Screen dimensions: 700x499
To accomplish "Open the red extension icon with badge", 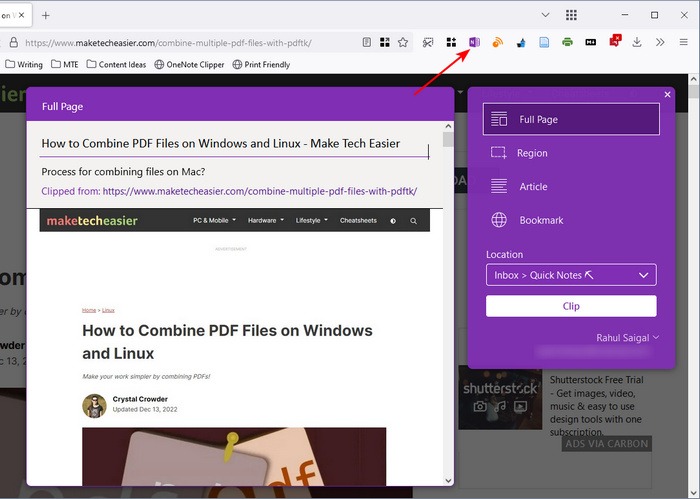I will pyautogui.click(x=615, y=41).
